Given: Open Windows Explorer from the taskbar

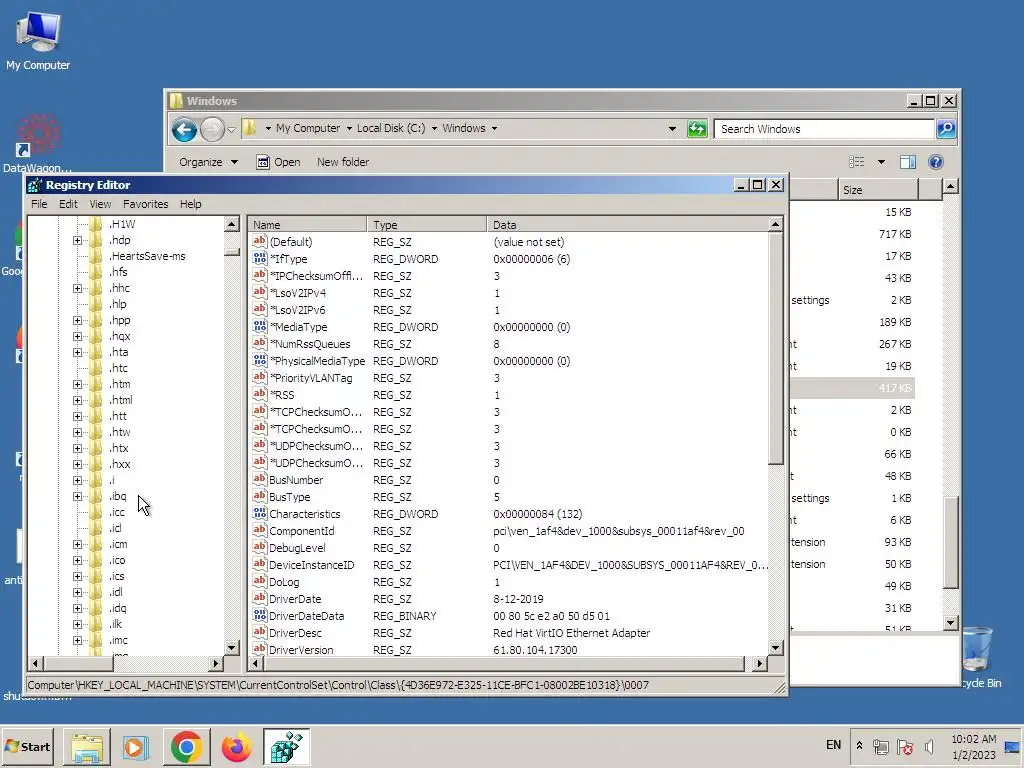Looking at the screenshot, I should click(87, 746).
